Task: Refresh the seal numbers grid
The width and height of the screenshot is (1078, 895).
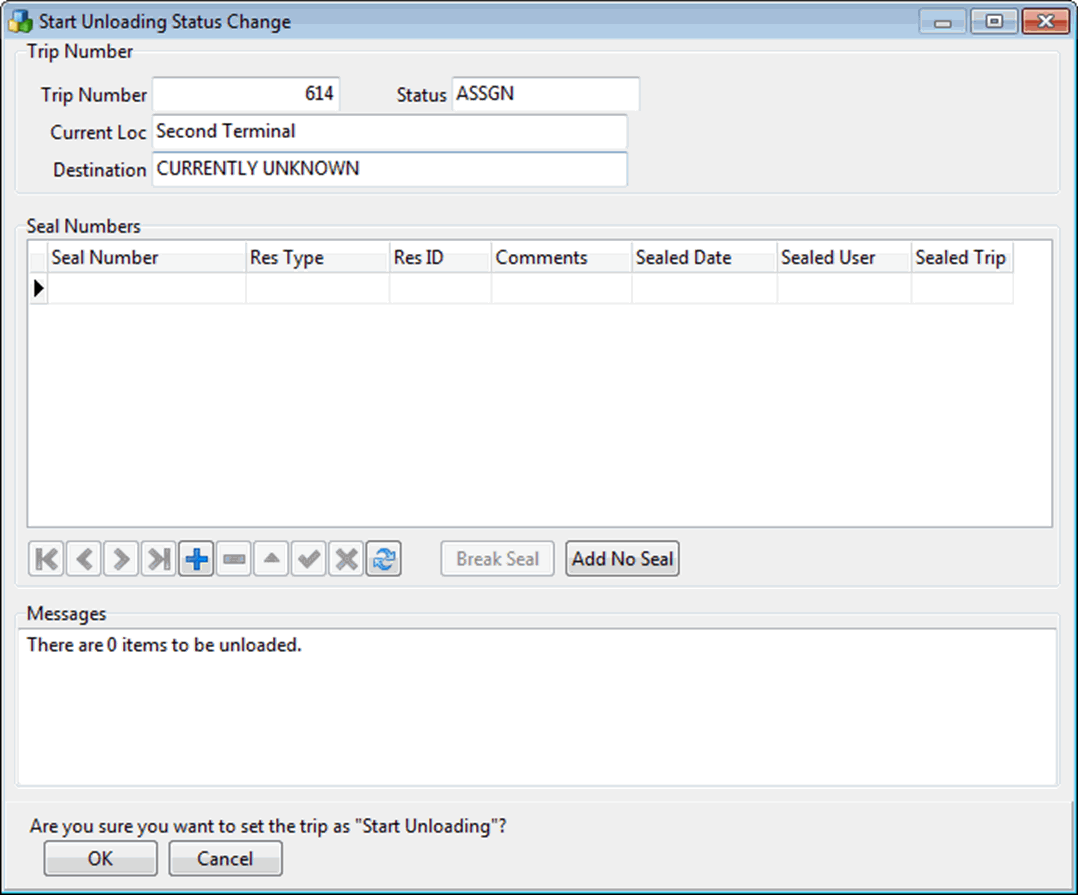Action: (x=384, y=558)
